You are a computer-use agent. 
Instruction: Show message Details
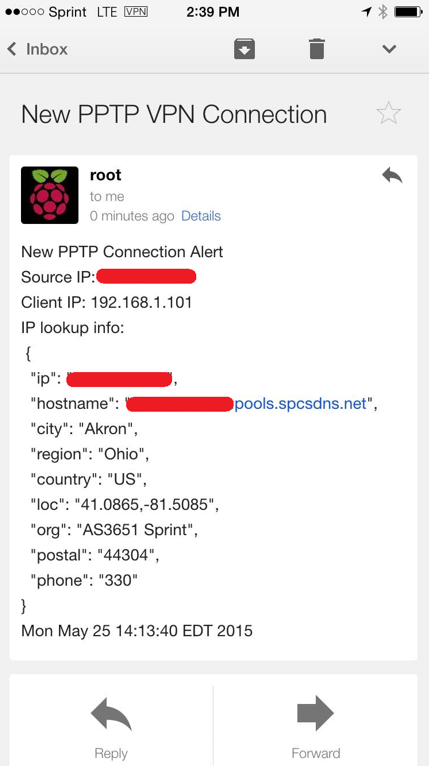click(x=201, y=216)
